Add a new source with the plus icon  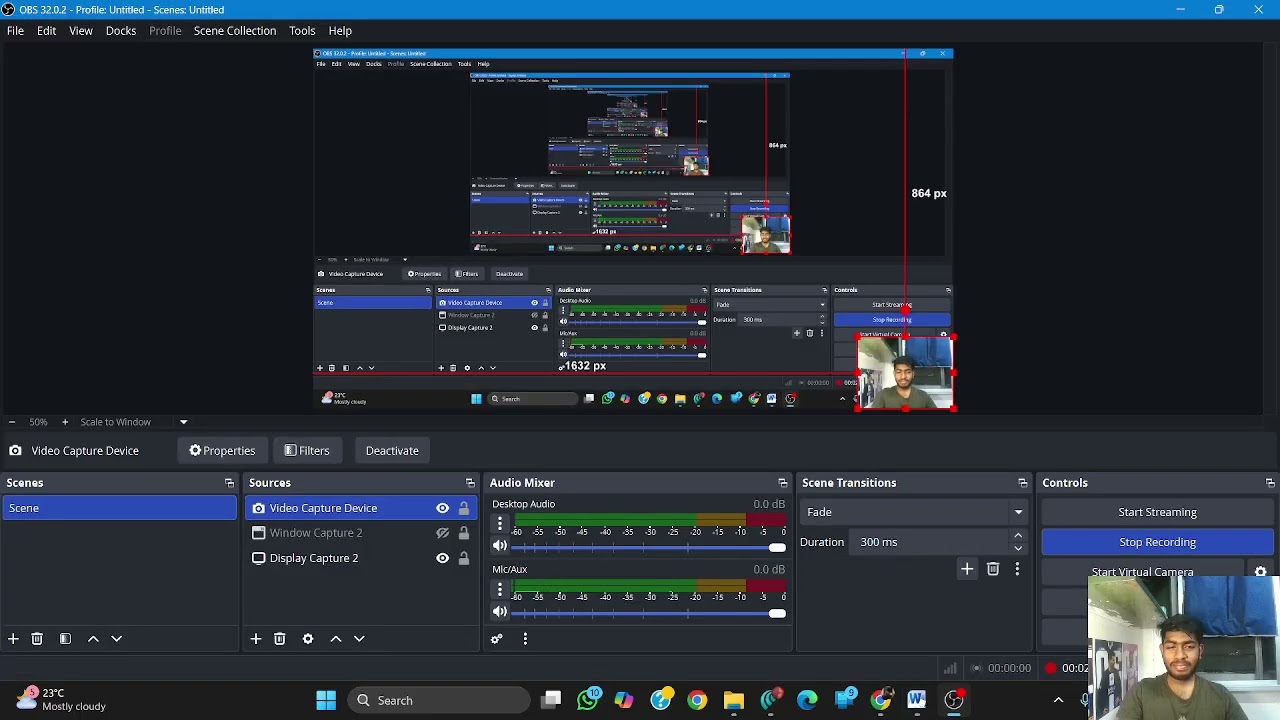pos(256,639)
